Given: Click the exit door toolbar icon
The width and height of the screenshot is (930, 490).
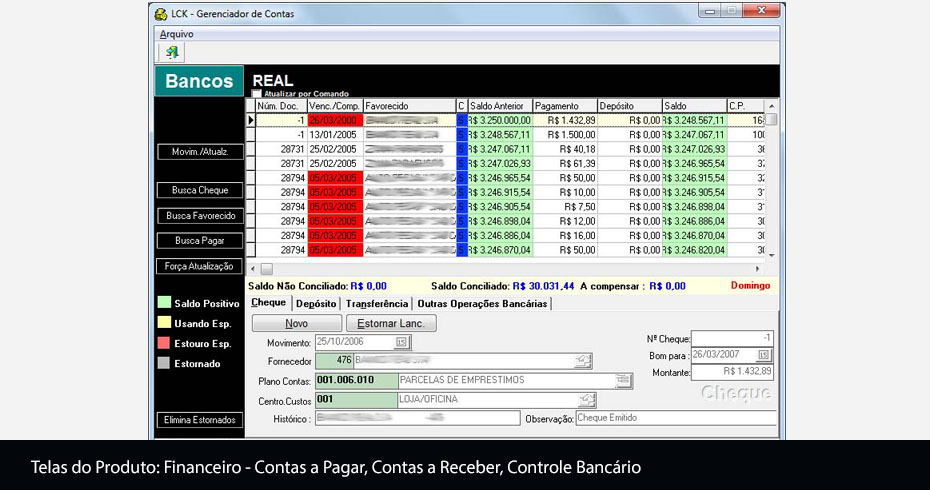Looking at the screenshot, I should tap(171, 52).
